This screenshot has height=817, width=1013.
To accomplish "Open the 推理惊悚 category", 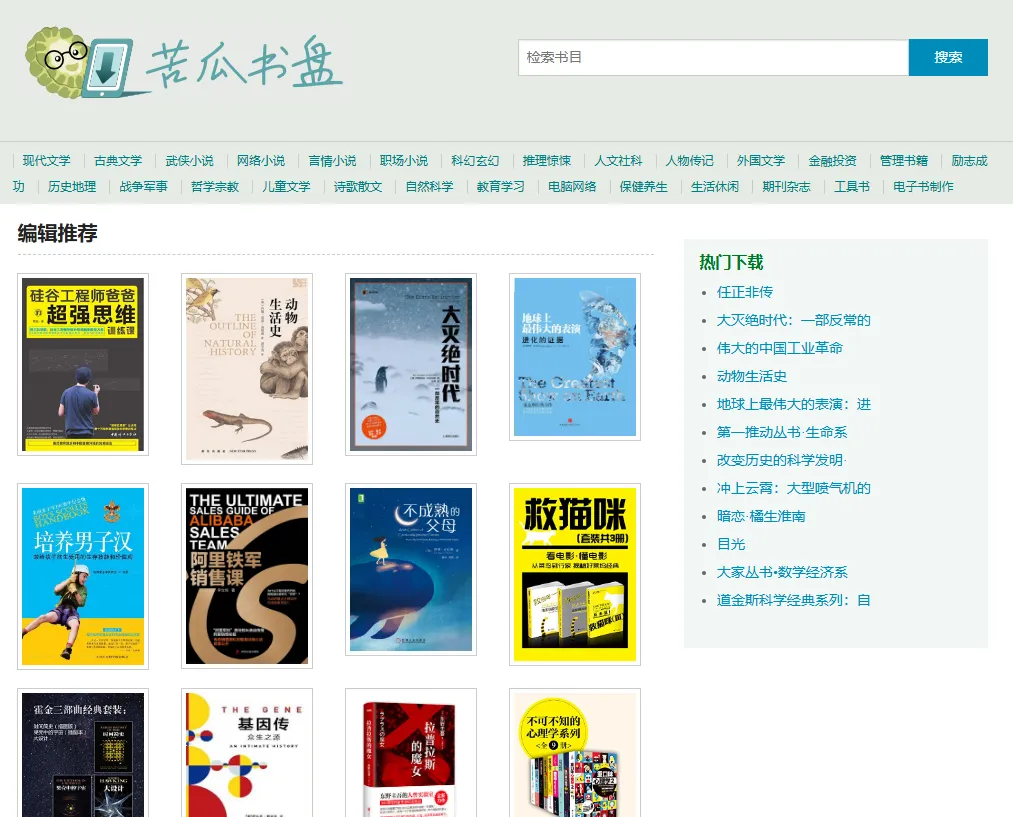I will pyautogui.click(x=547, y=161).
